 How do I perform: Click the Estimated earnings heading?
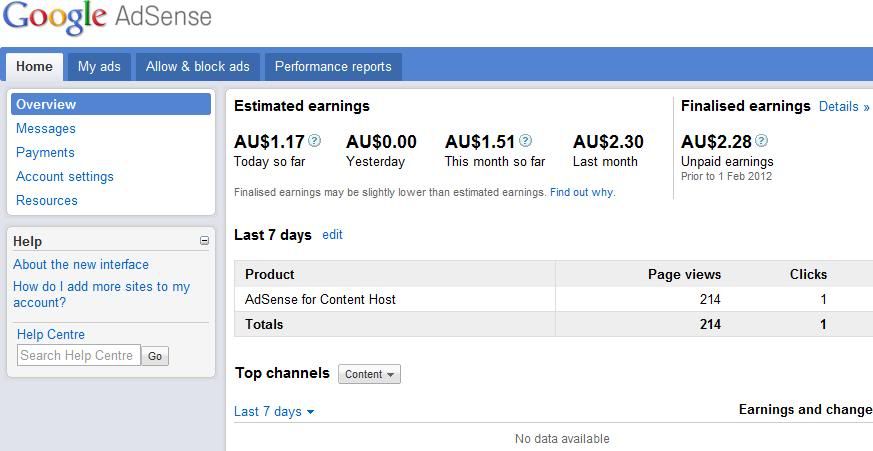302,106
